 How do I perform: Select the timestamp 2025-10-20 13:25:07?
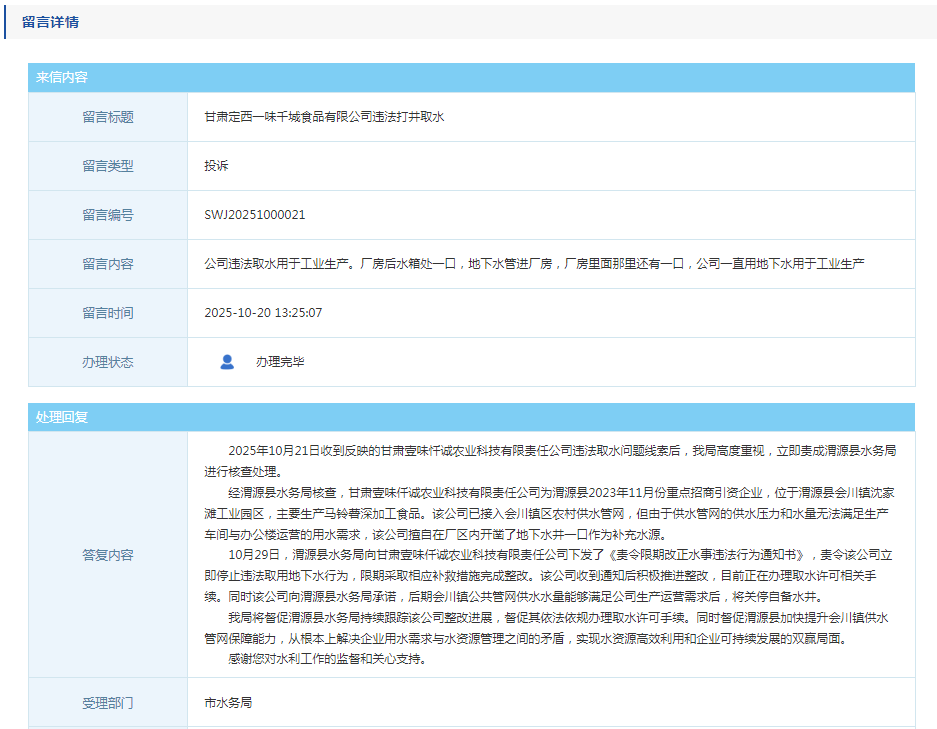263,313
